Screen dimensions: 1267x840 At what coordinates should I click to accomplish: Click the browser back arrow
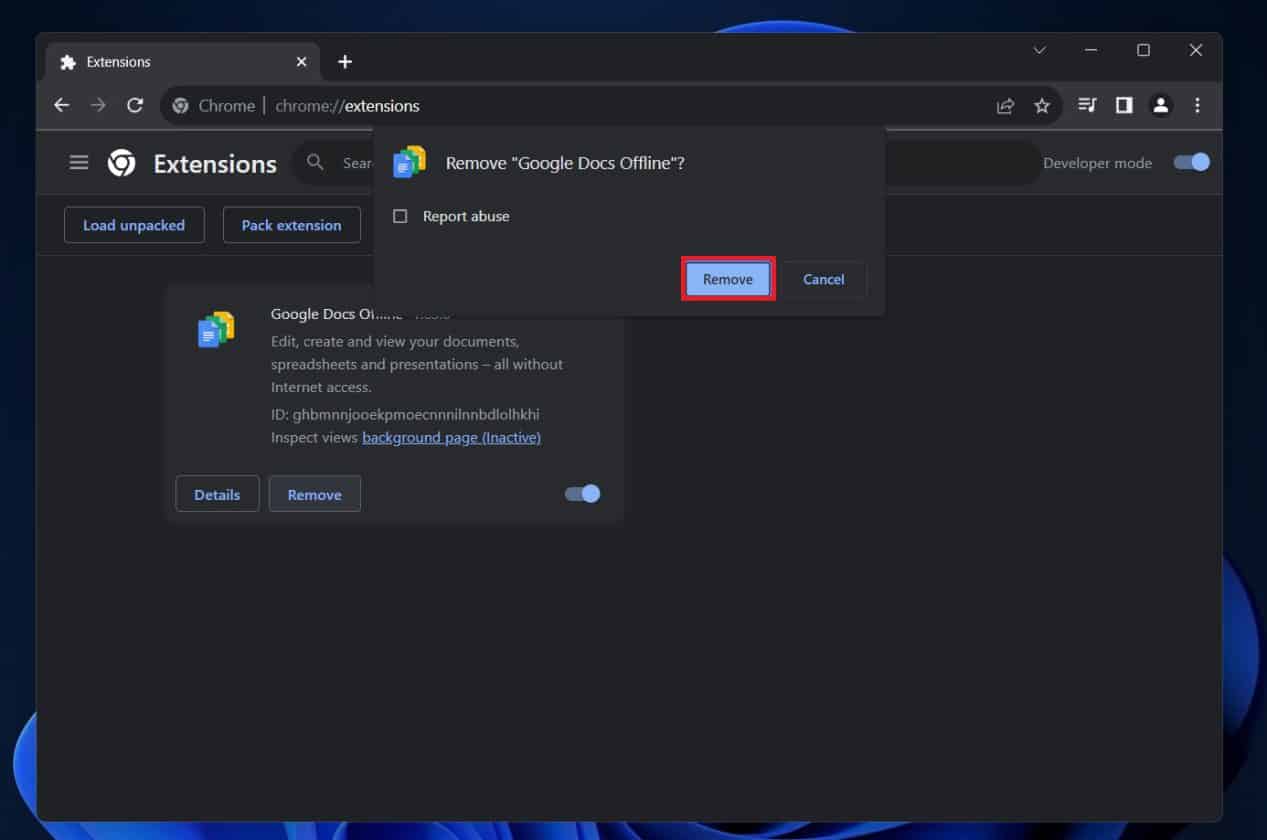click(62, 105)
